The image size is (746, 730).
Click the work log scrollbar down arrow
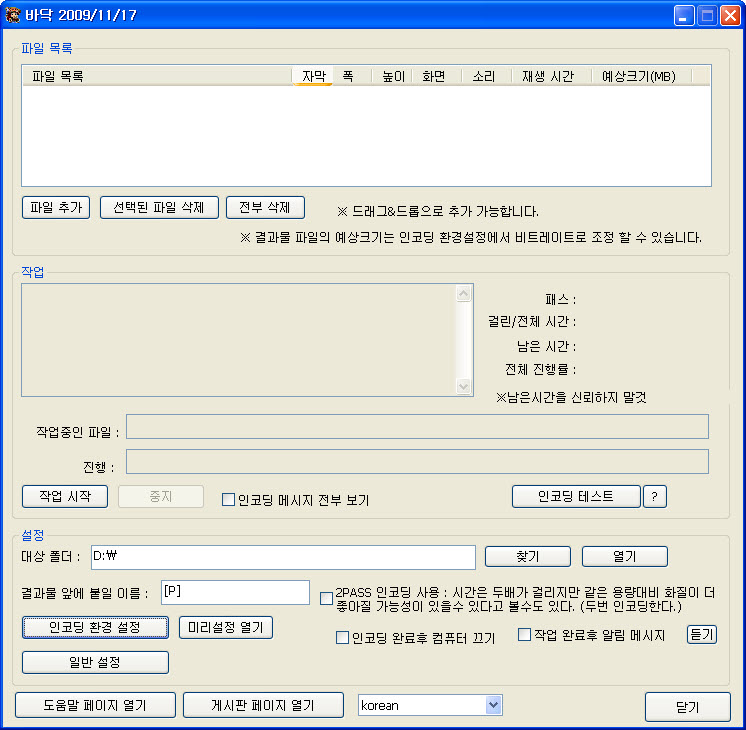(463, 386)
